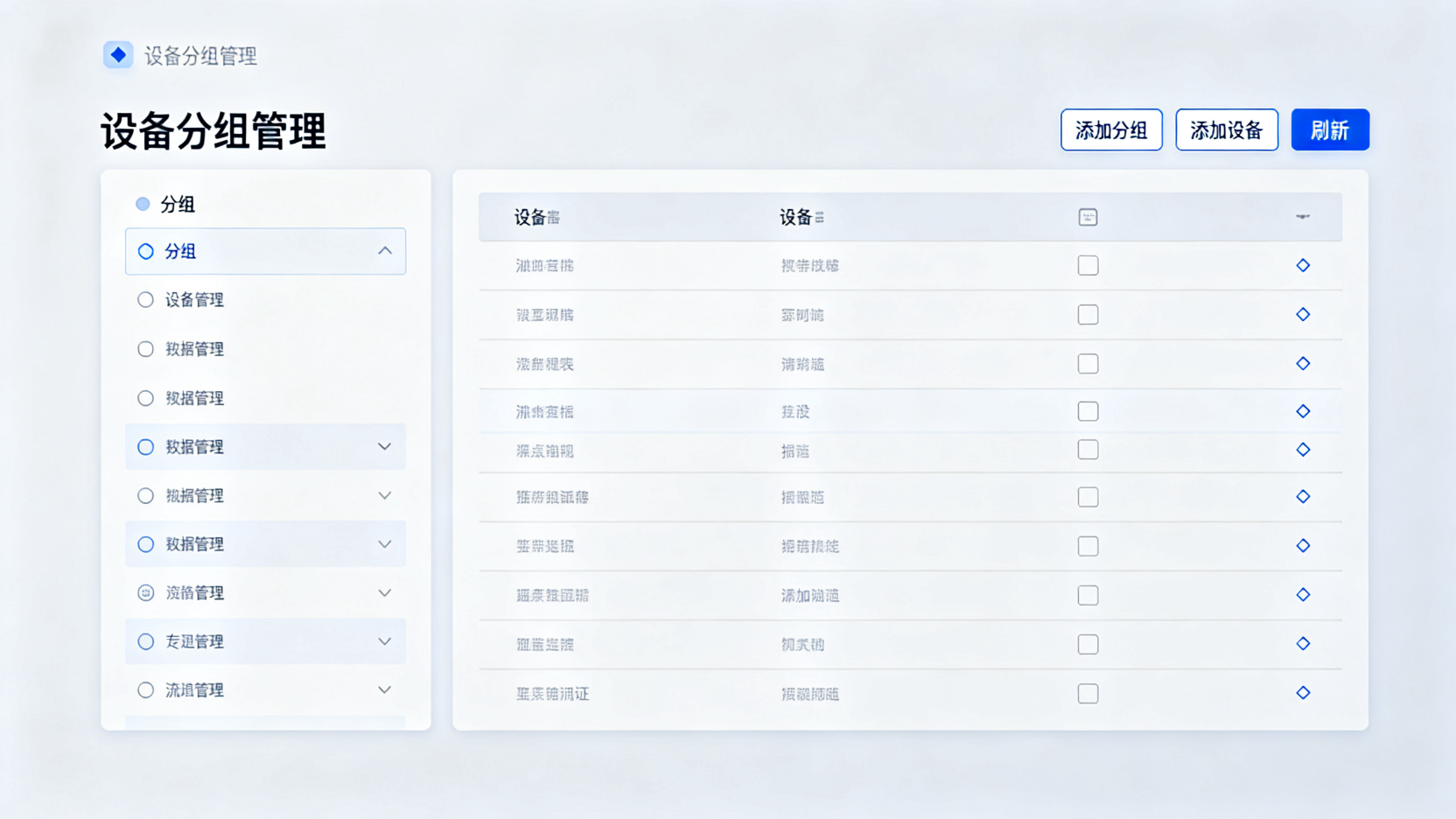Click the selected 分组 item with blue border
This screenshot has width=1456, height=819.
265,251
